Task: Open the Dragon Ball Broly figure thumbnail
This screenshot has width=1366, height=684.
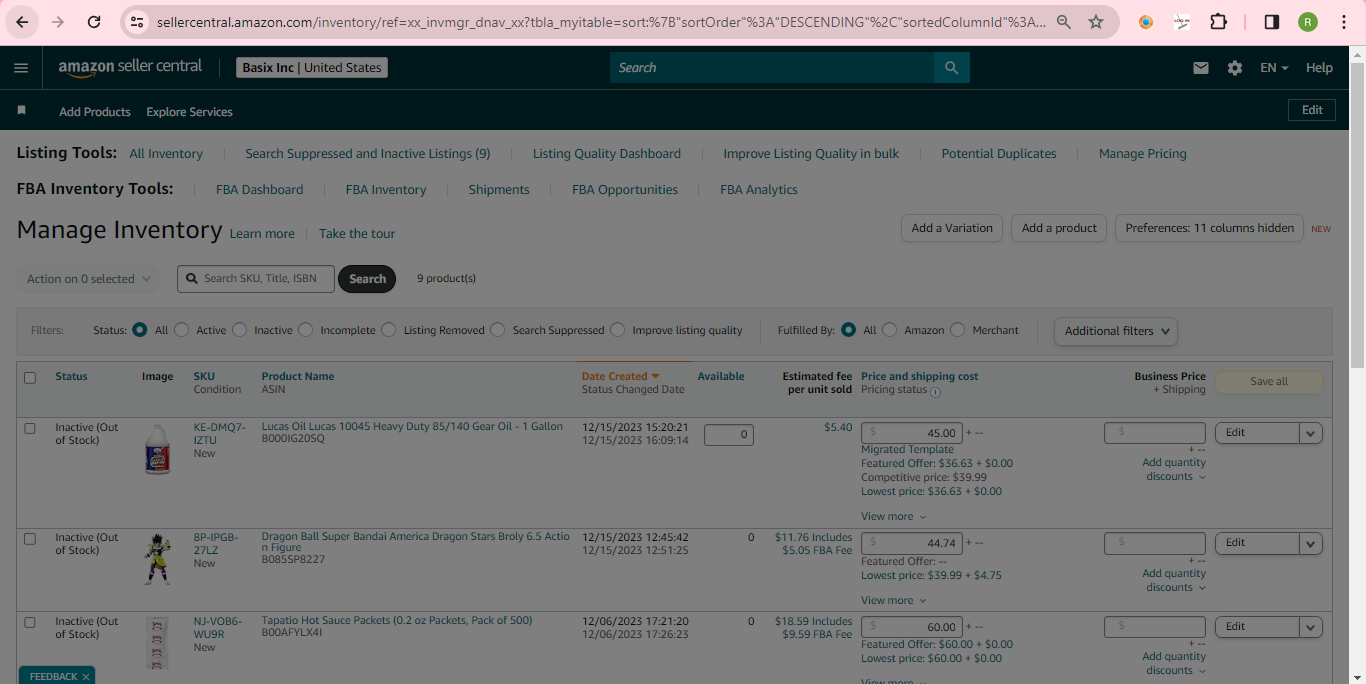Action: click(x=157, y=559)
